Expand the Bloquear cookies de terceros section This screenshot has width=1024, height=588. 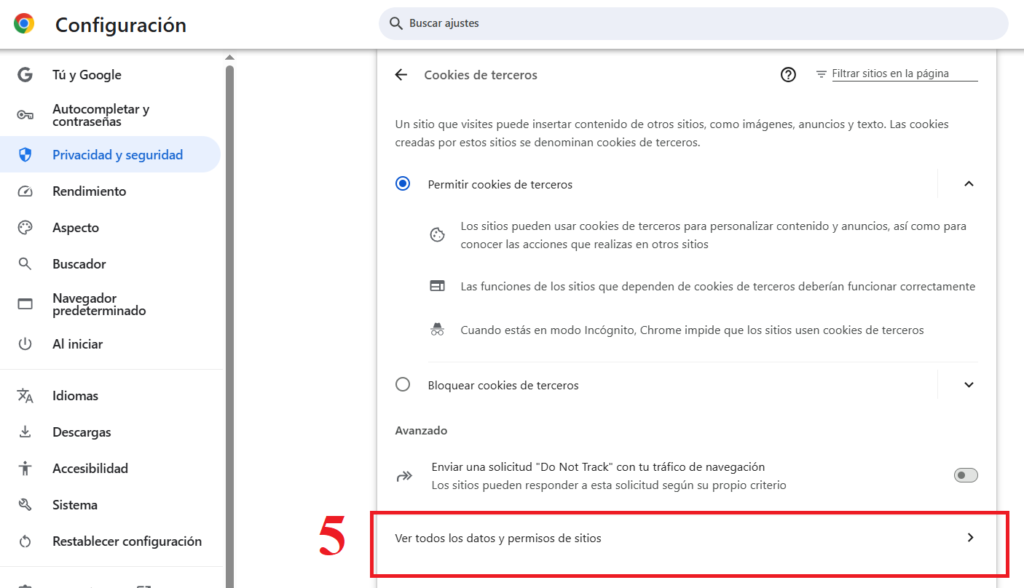[x=969, y=385]
